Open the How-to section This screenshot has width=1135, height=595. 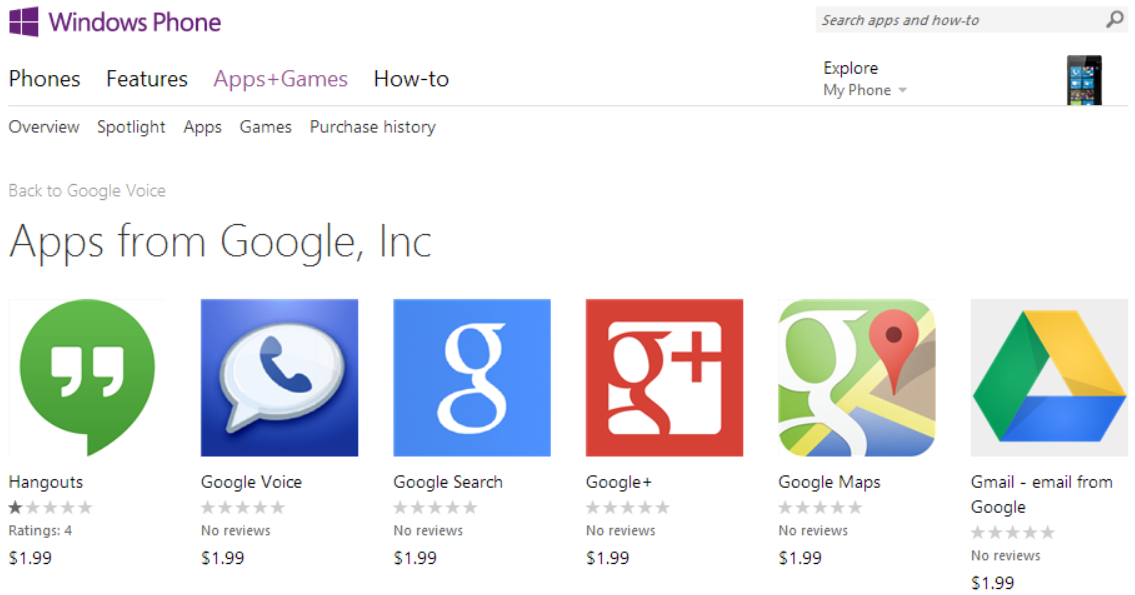[x=411, y=78]
